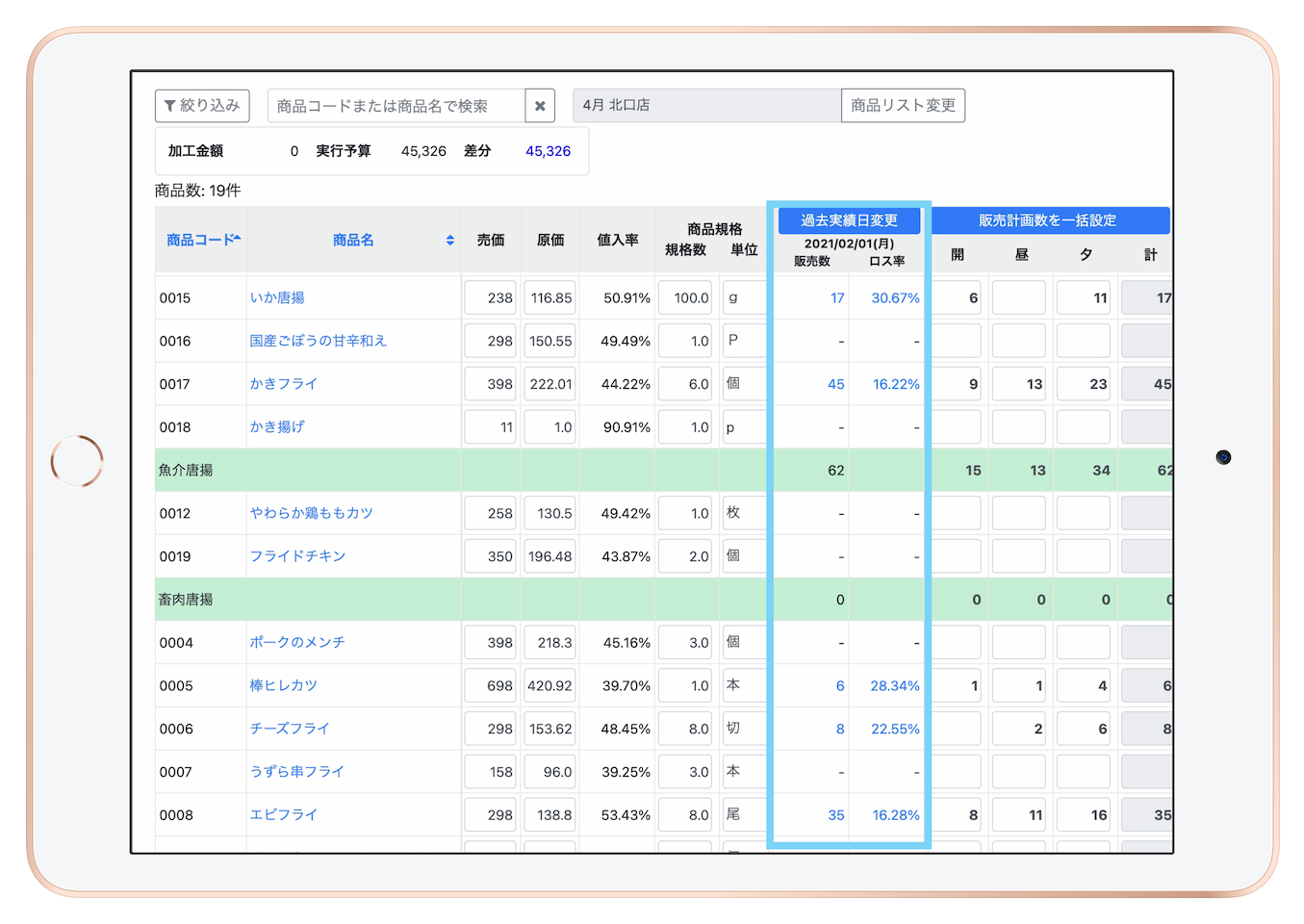Click loss rate 28.34% for 棒ヒレカツ

[x=895, y=686]
